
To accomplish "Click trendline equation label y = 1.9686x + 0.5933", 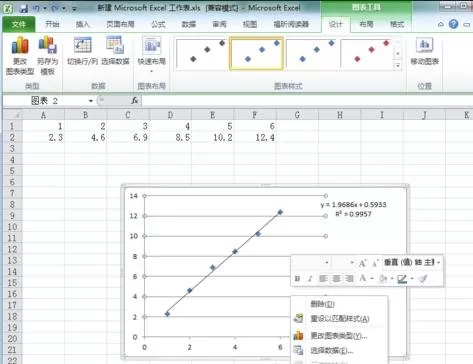I will (x=353, y=205).
